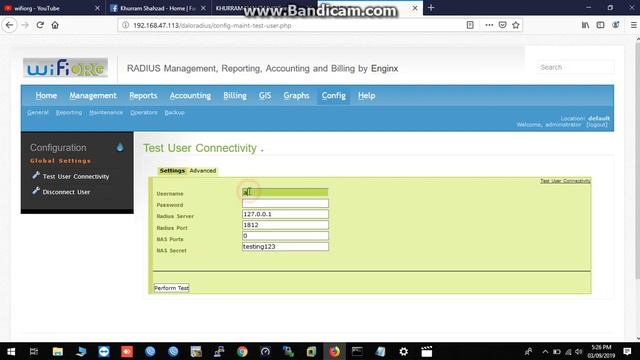Bookmark this page with the star icon
The width and height of the screenshot is (640, 360).
click(516, 25)
